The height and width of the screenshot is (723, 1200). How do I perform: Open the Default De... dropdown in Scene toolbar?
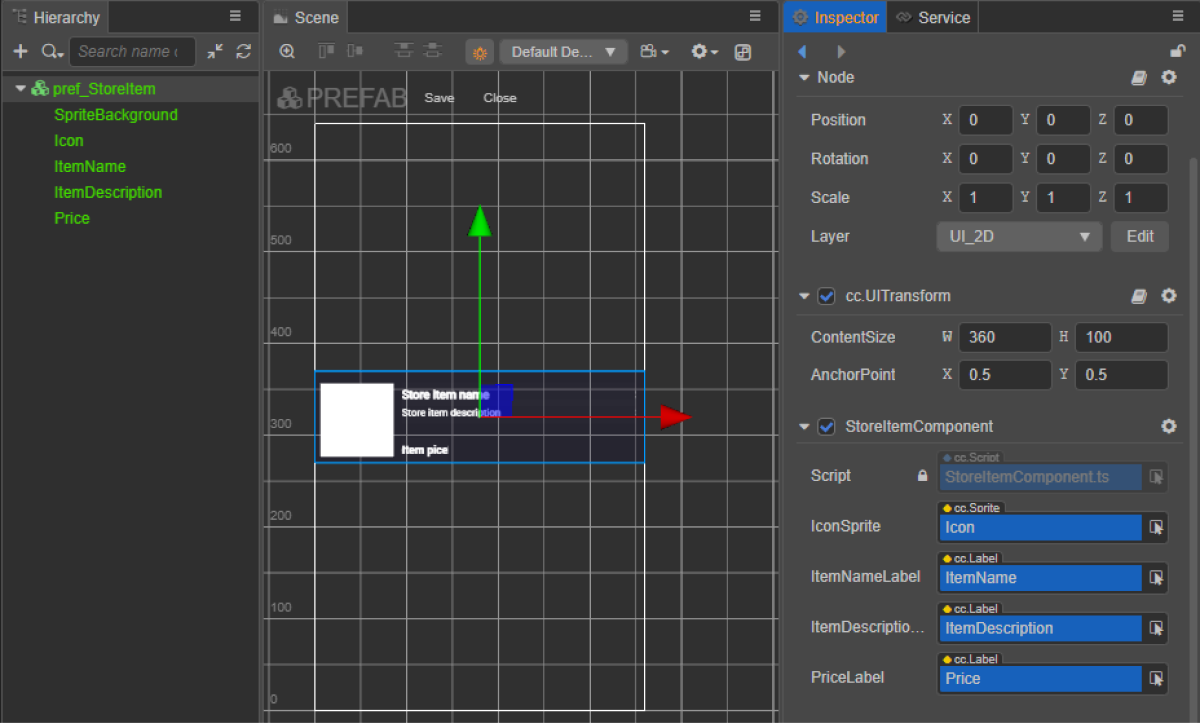pos(563,52)
